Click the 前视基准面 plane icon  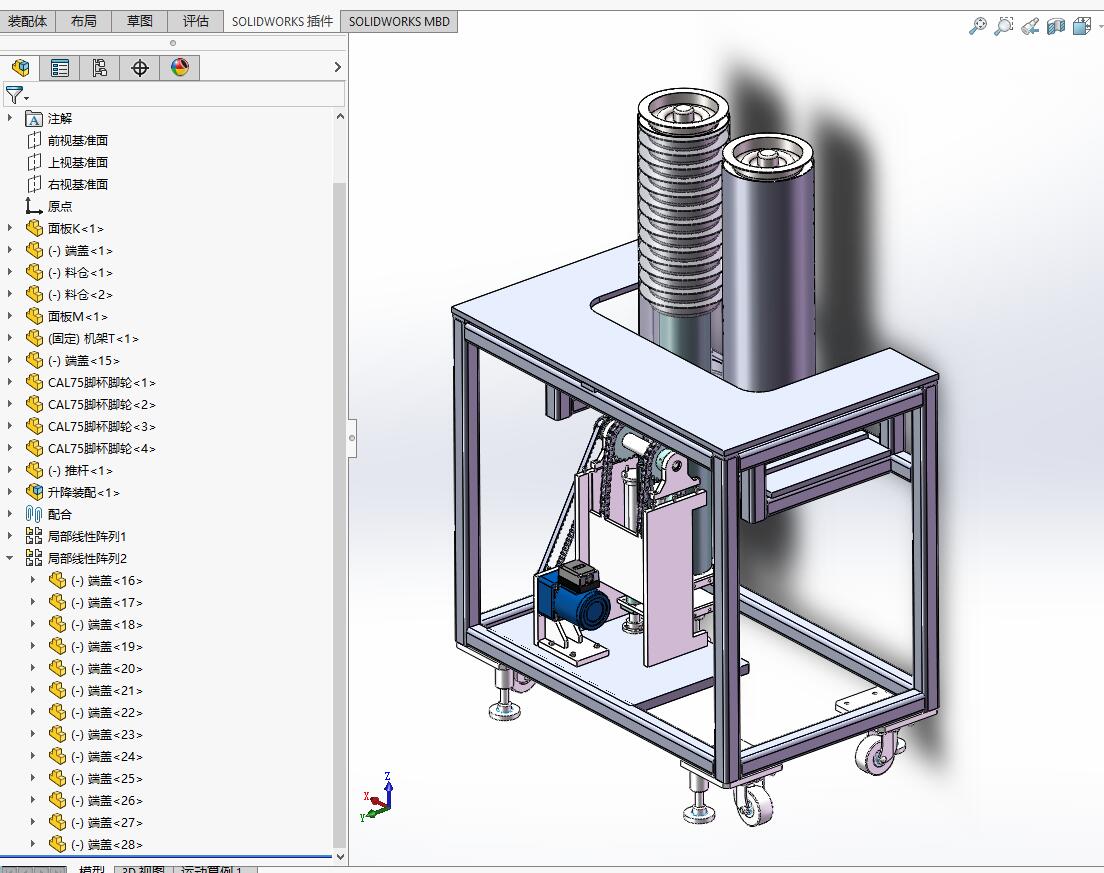tap(34, 140)
